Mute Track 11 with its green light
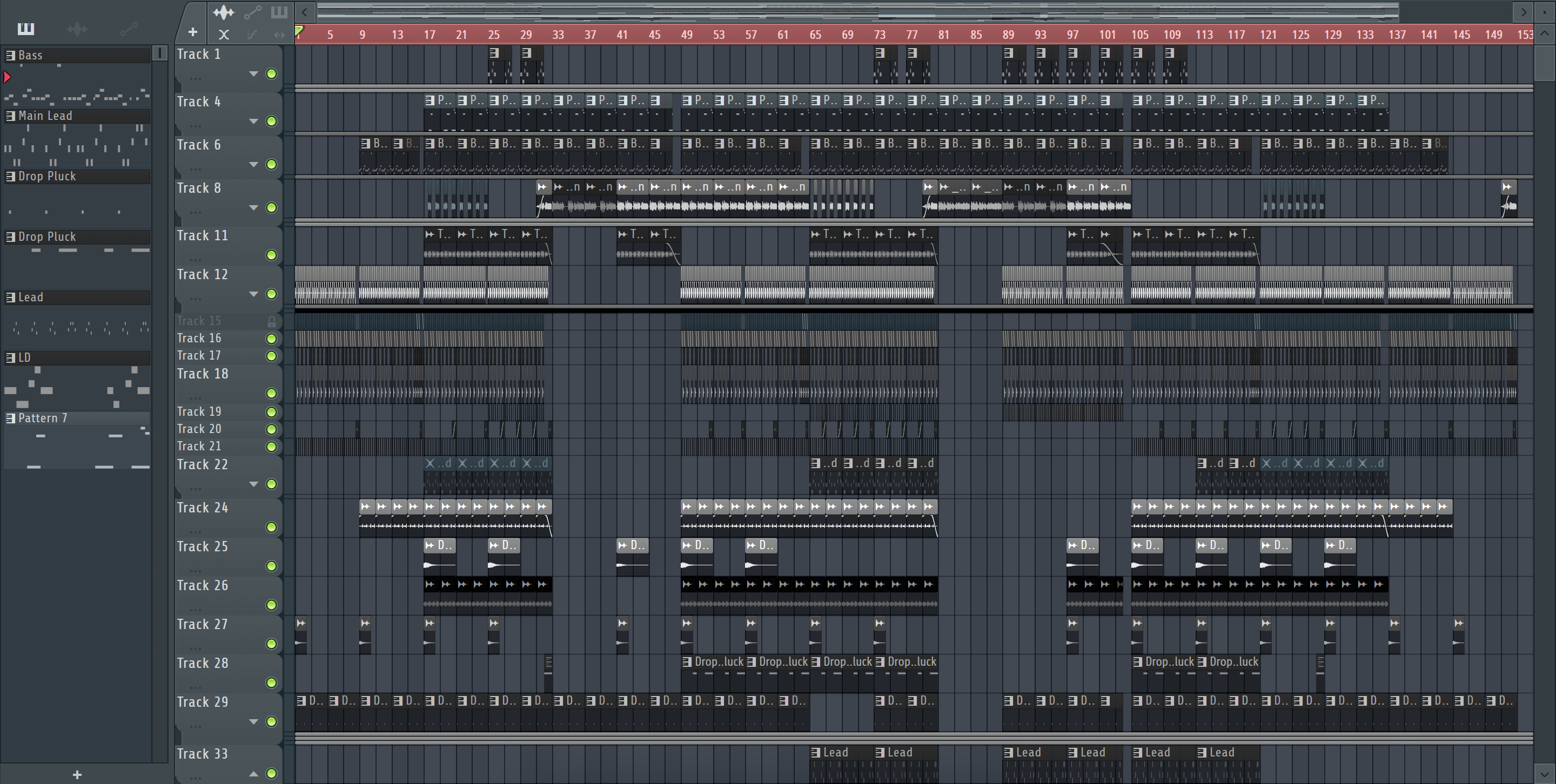The width and height of the screenshot is (1556, 784). (x=272, y=255)
